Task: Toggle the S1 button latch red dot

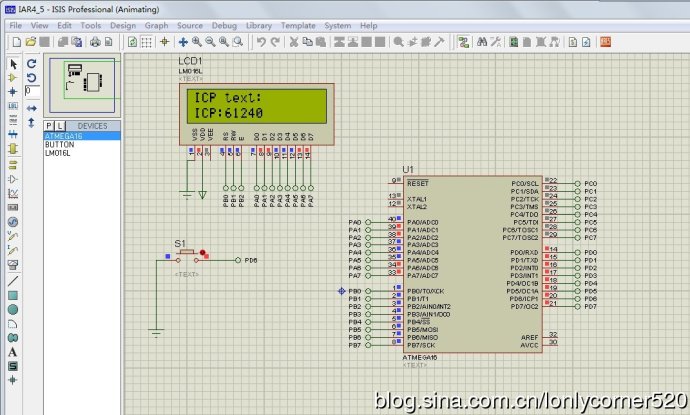Action: [x=203, y=253]
